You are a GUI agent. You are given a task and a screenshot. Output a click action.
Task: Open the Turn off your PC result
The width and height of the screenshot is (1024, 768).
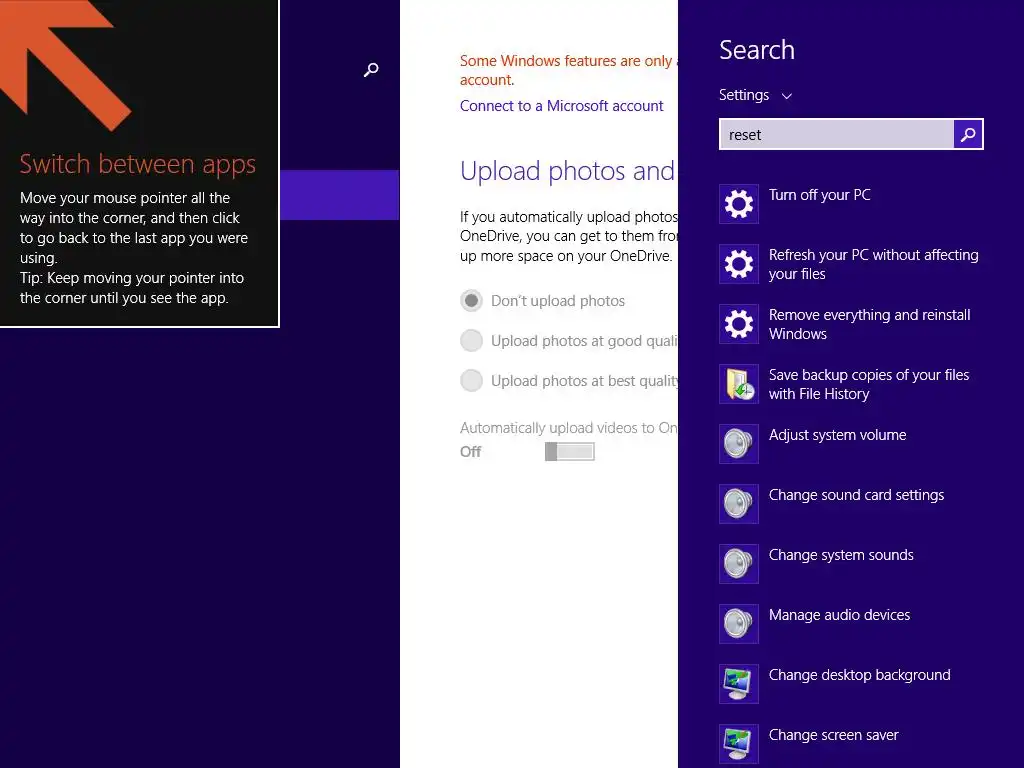click(x=852, y=204)
